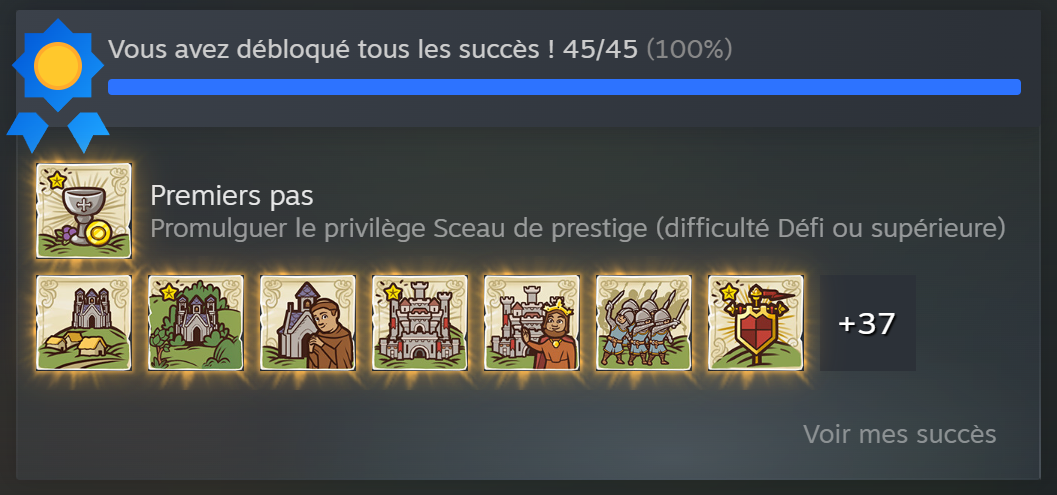Click the monk beside chapel achievement

(307, 323)
